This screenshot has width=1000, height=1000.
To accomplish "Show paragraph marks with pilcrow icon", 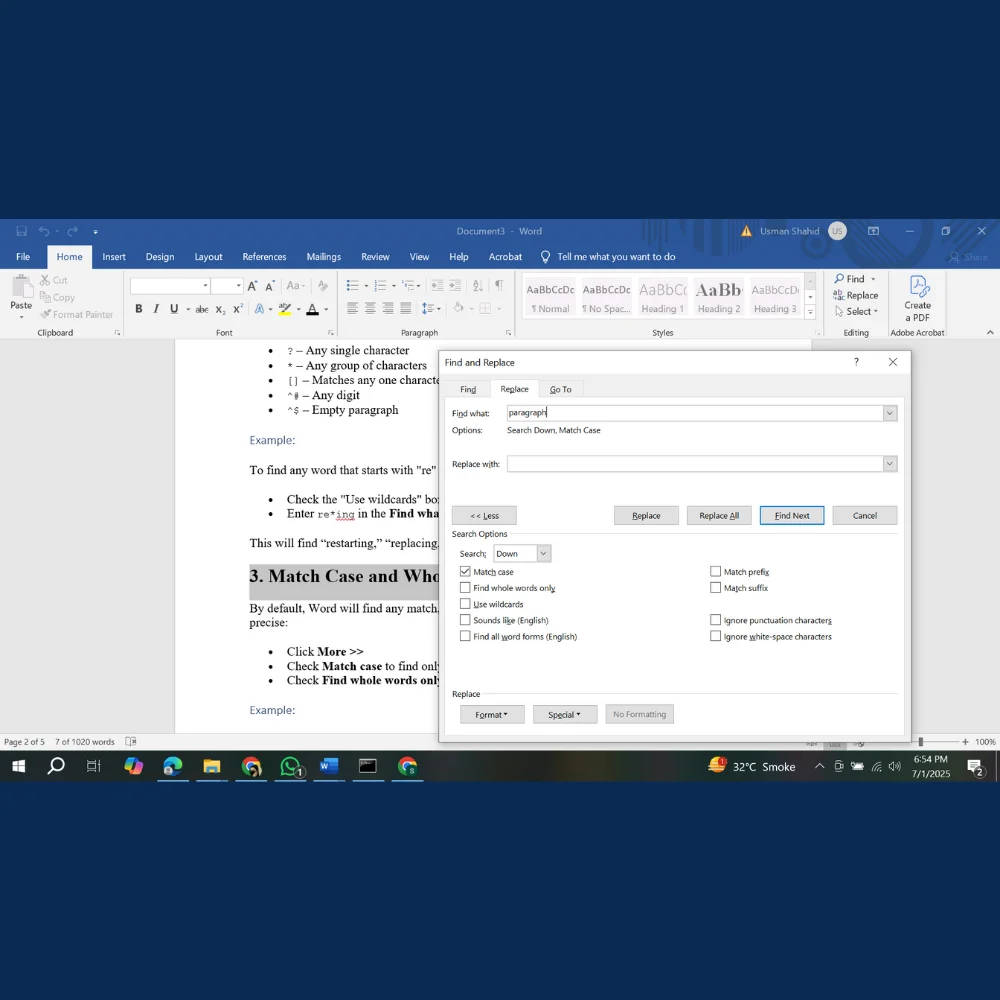I will (x=499, y=285).
